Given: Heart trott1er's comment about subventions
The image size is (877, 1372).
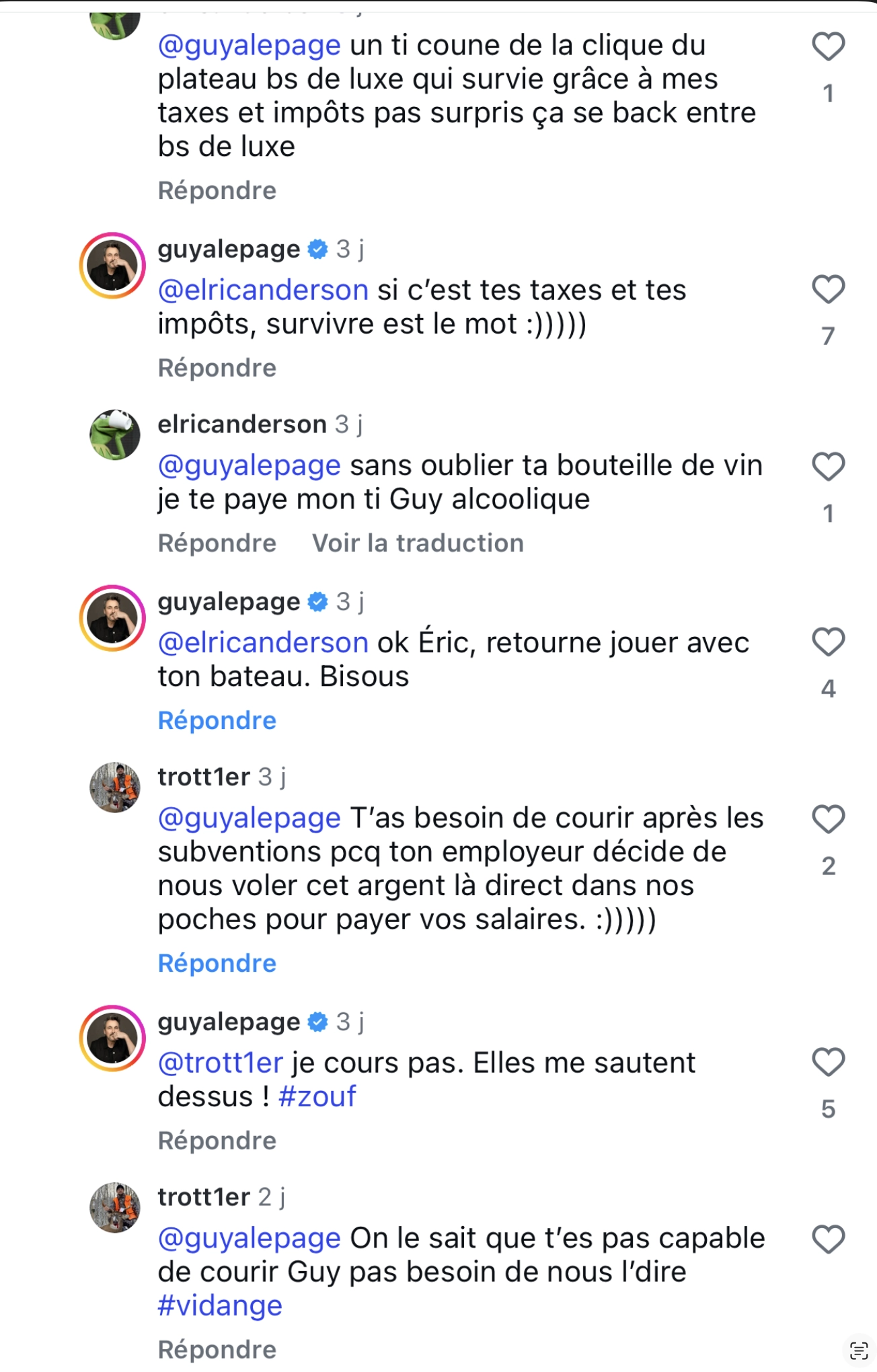Looking at the screenshot, I should 828,819.
